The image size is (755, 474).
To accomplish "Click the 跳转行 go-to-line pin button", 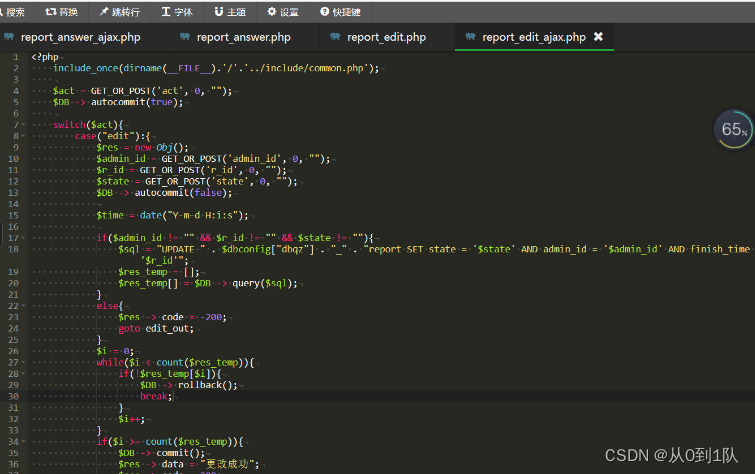I will tap(119, 12).
